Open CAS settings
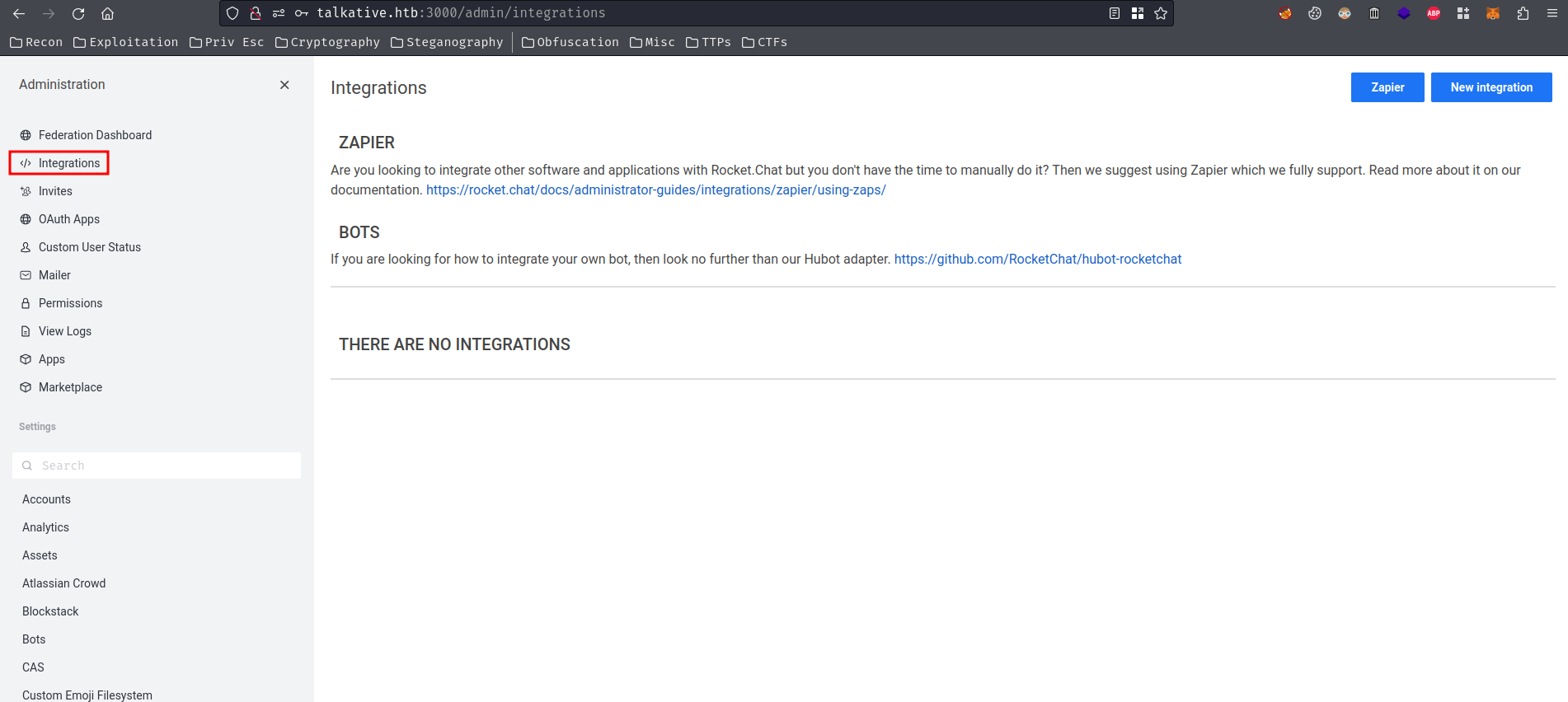This screenshot has width=1568, height=702. (33, 667)
